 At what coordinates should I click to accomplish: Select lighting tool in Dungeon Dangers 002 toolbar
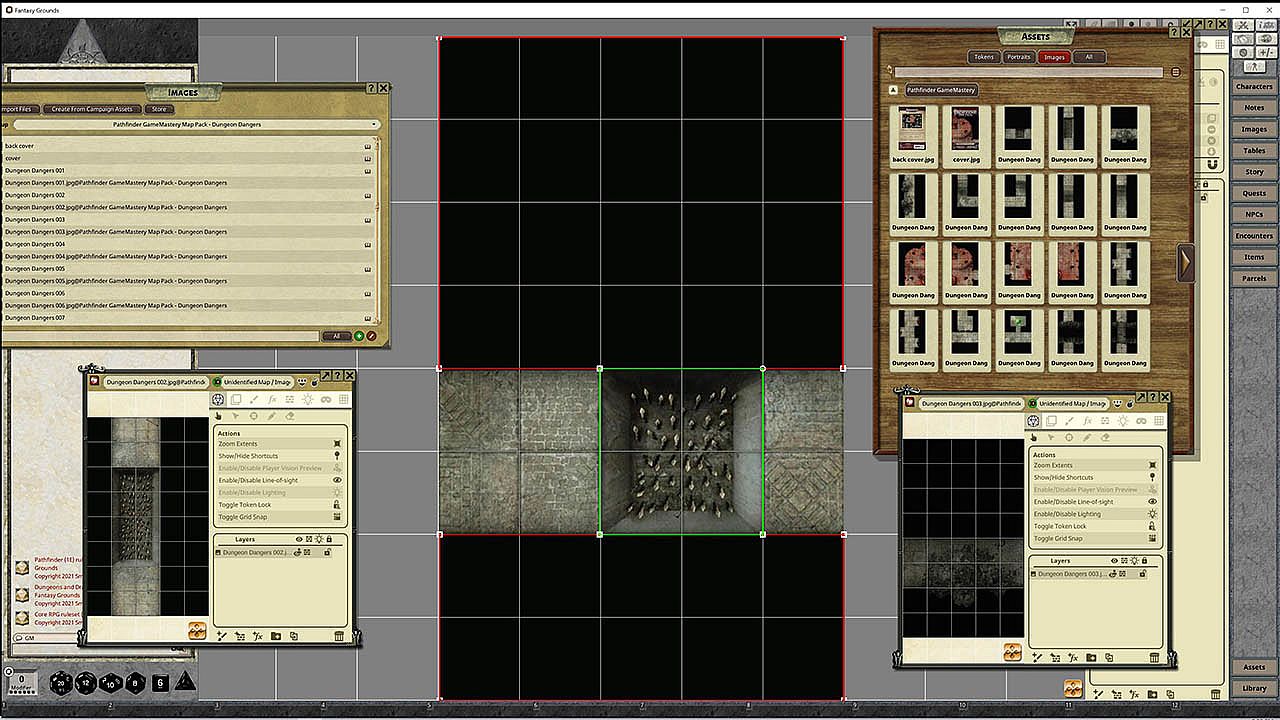(308, 400)
